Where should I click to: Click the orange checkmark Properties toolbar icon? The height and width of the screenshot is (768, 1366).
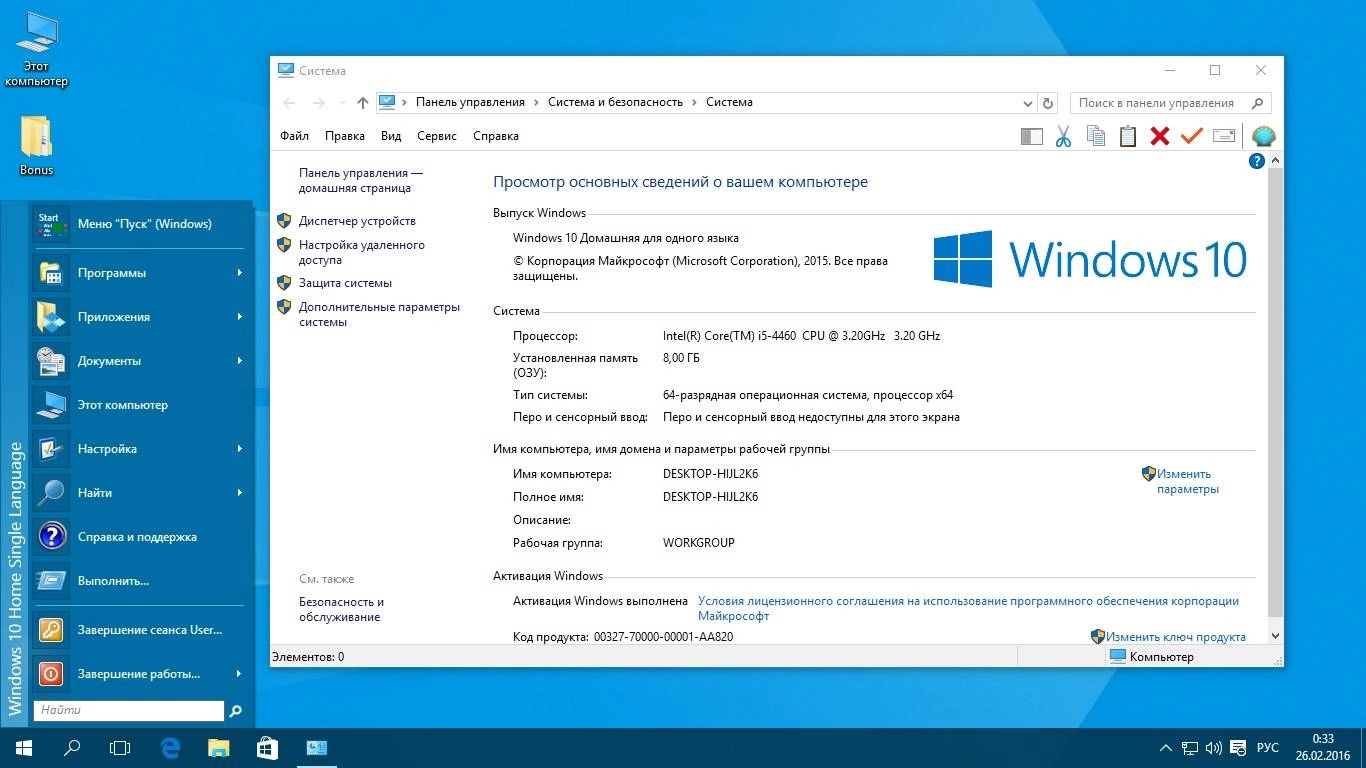click(x=1191, y=136)
